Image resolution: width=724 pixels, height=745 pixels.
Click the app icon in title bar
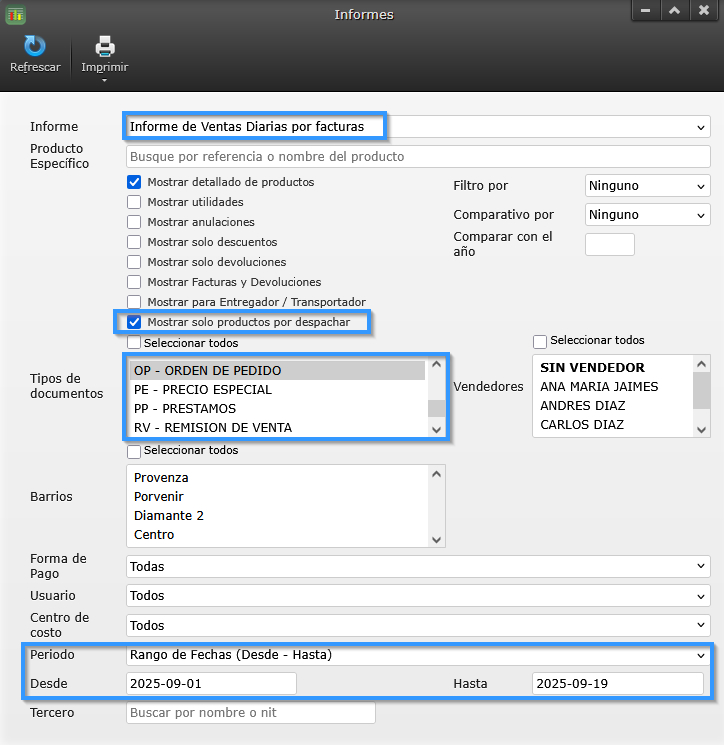[15, 14]
